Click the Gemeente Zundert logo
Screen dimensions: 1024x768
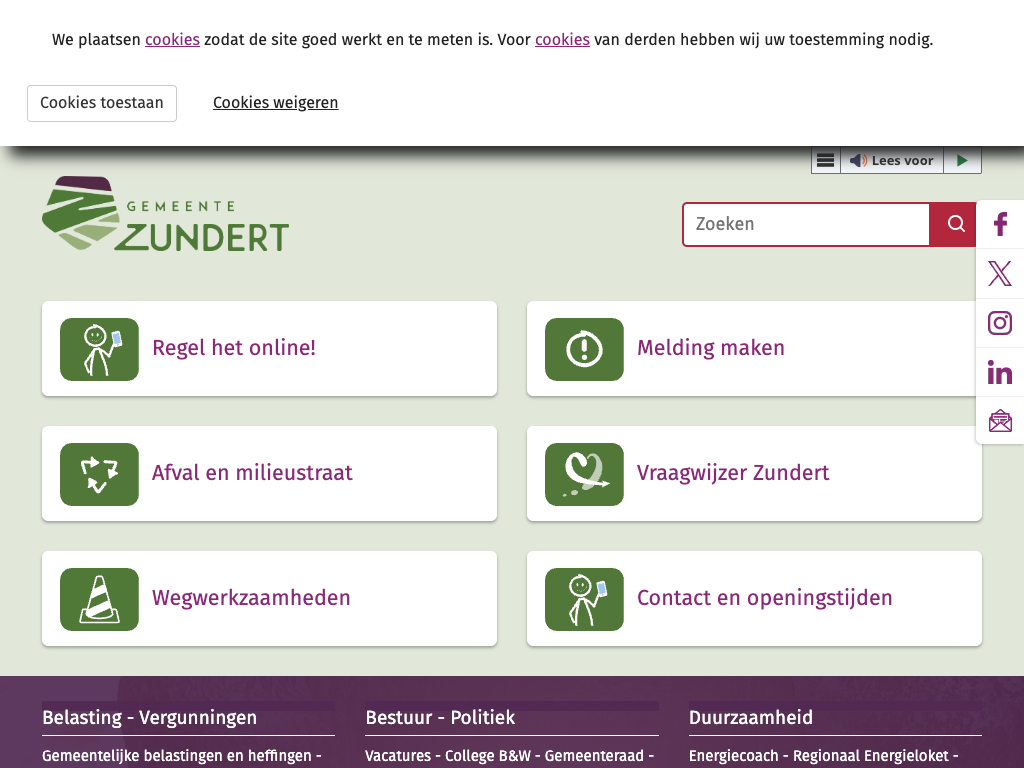pyautogui.click(x=165, y=214)
